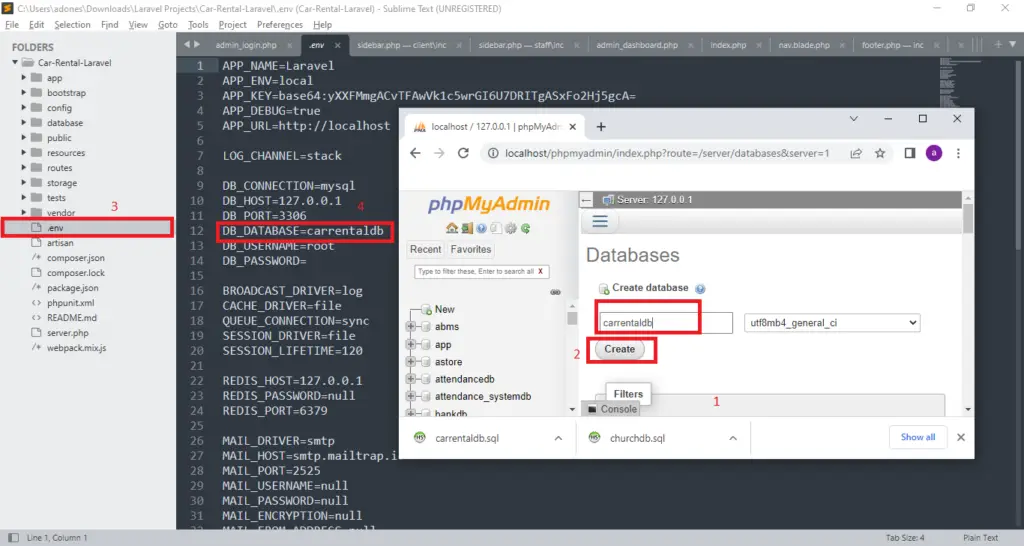Click Plain Text syntax in status bar
This screenshot has height=546, width=1024.
980,538
